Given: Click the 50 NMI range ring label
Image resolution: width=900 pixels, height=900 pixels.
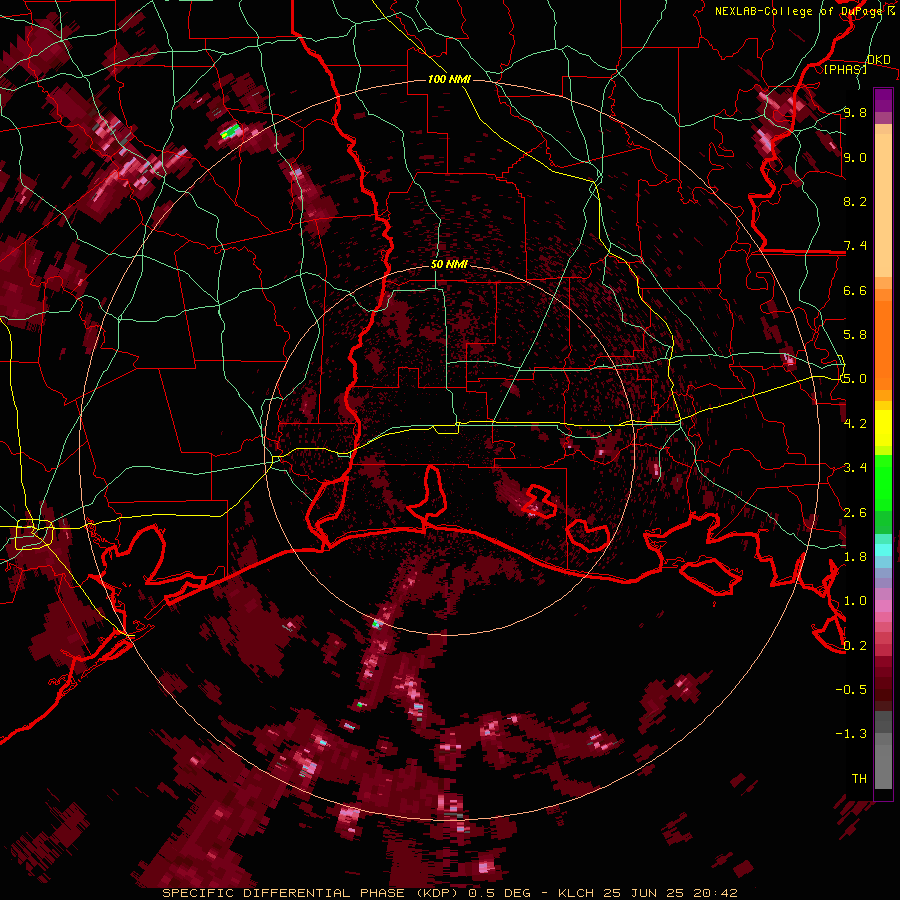Looking at the screenshot, I should coord(449,265).
